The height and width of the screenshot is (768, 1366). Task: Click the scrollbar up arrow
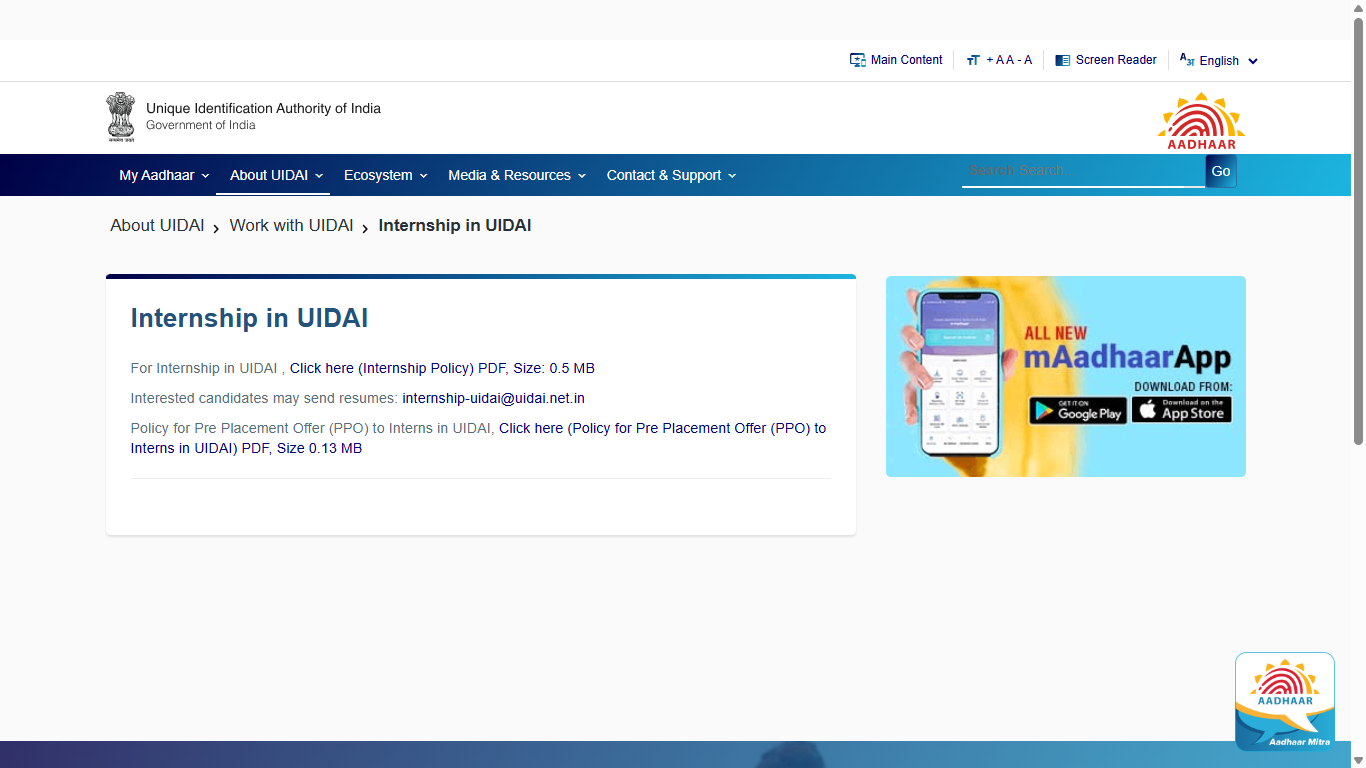tap(1358, 8)
